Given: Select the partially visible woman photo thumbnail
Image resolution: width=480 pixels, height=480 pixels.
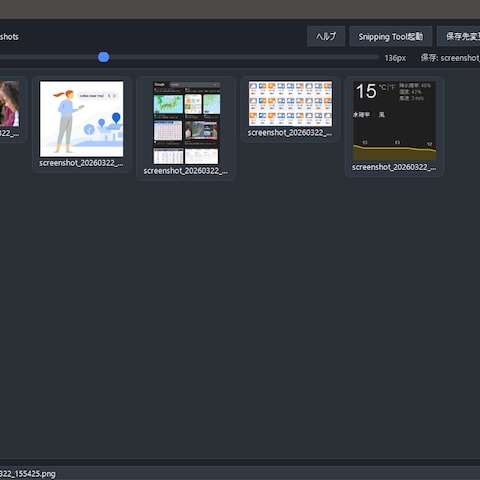Looking at the screenshot, I should pyautogui.click(x=9, y=104).
